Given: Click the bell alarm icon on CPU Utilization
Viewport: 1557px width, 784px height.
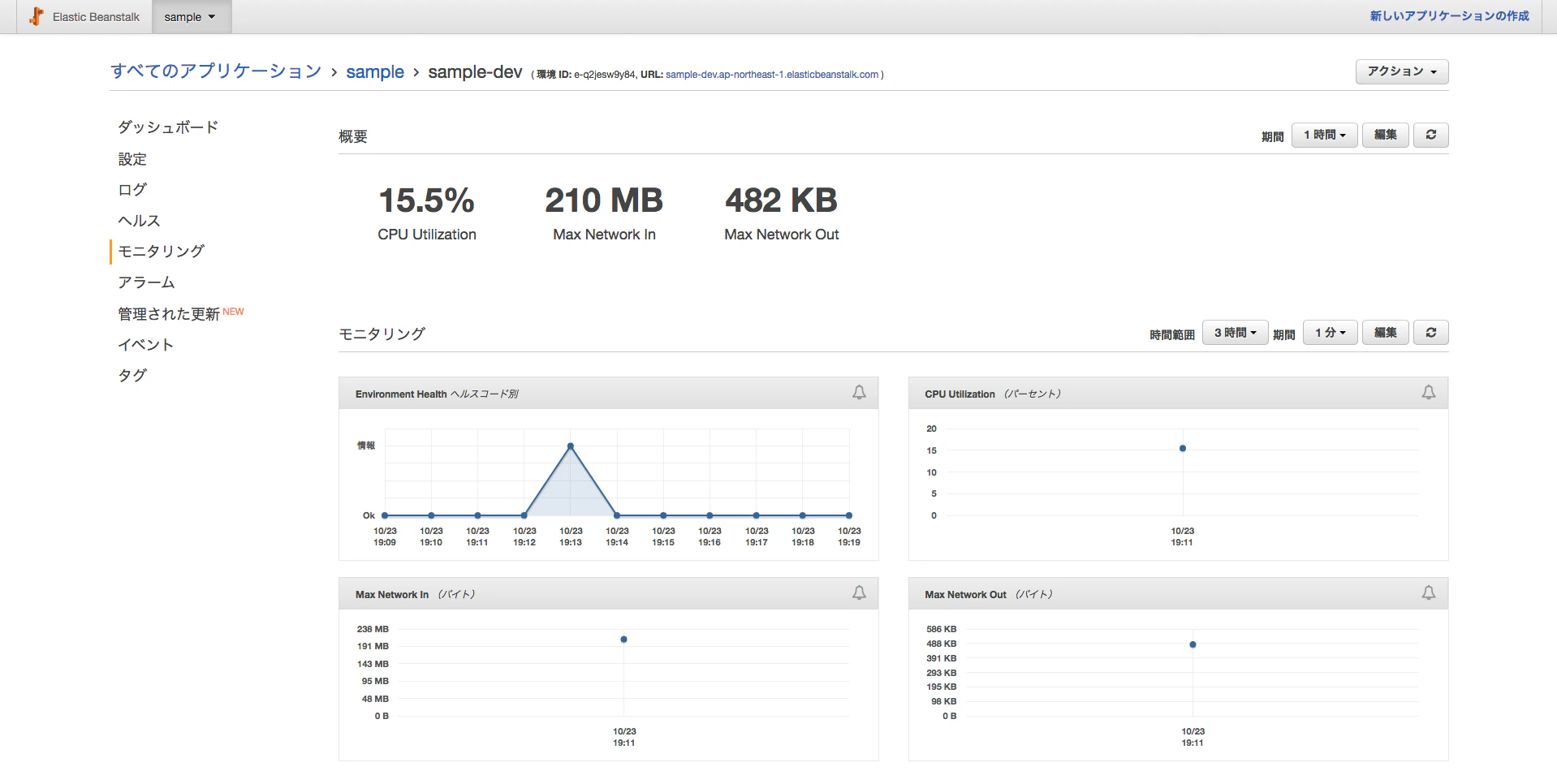Looking at the screenshot, I should tap(1429, 393).
